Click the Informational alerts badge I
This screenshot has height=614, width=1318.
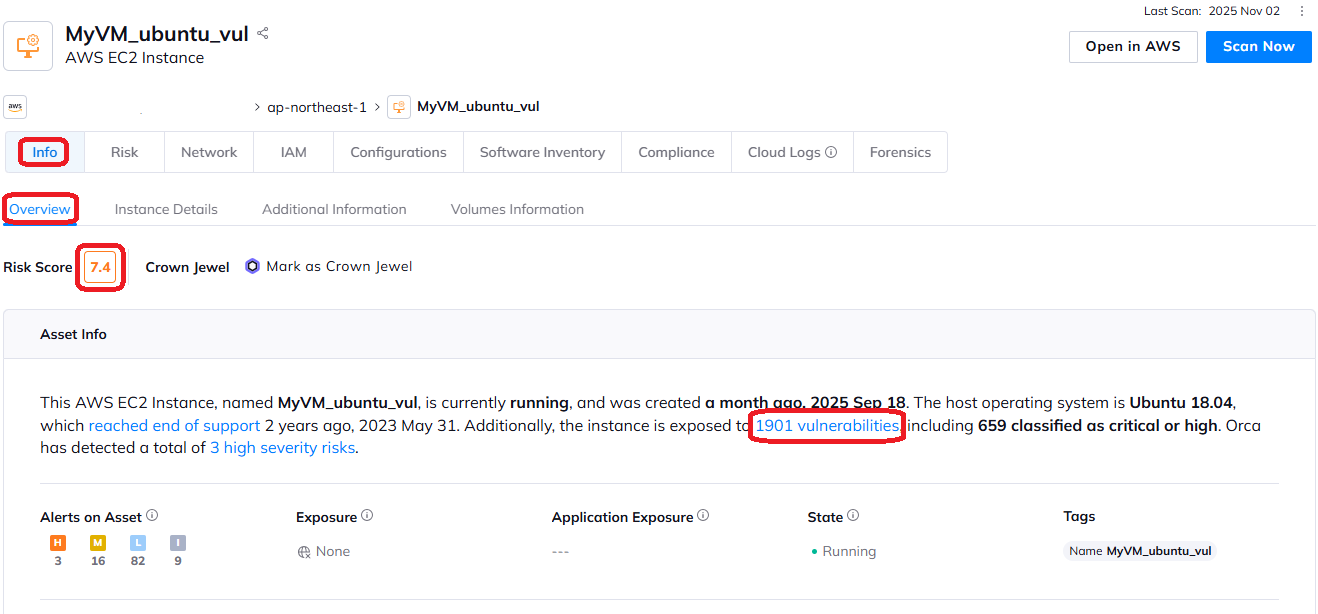(178, 543)
